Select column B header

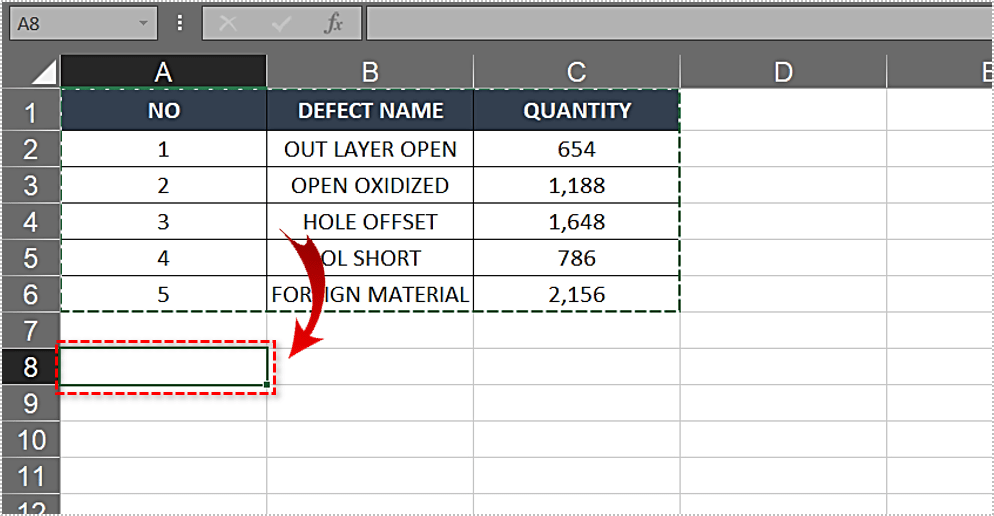click(x=370, y=71)
